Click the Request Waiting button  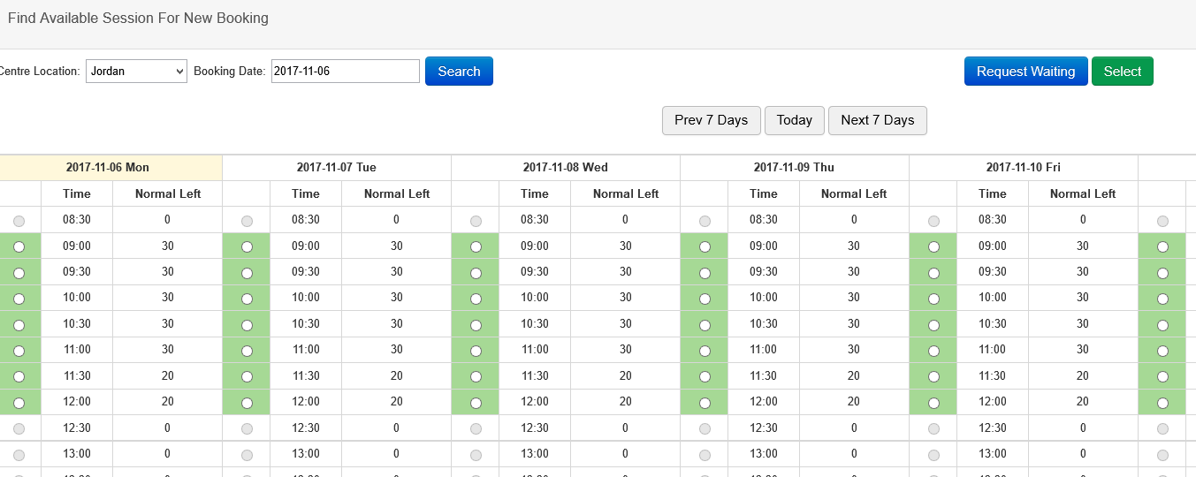(1025, 71)
